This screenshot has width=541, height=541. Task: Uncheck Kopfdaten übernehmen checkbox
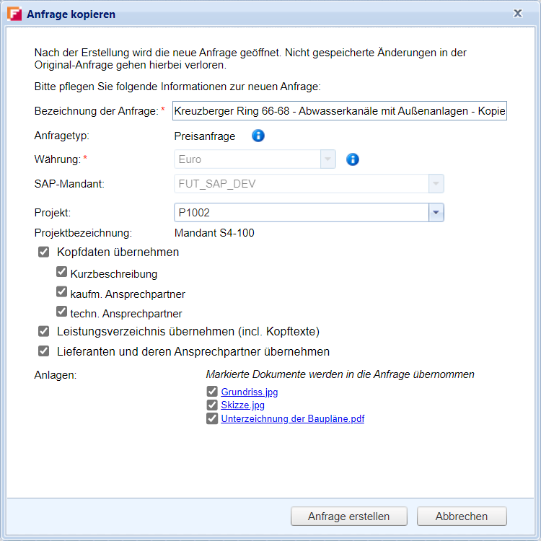[43, 252]
